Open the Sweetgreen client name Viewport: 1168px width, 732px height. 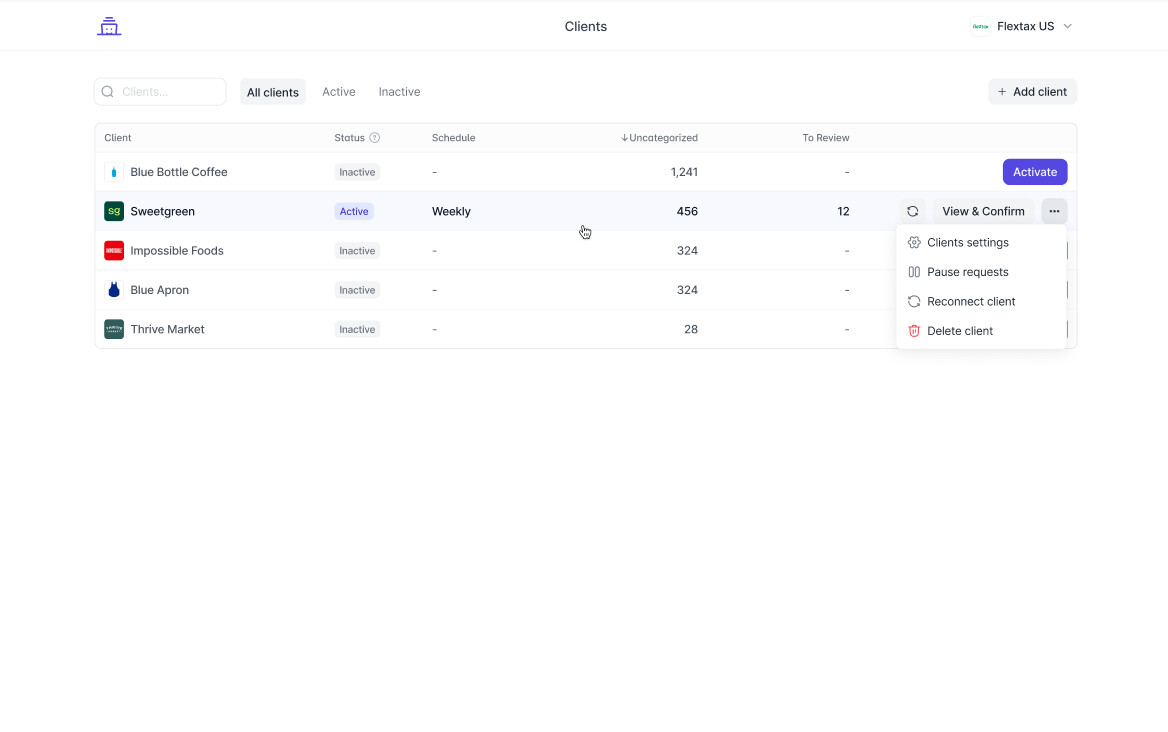162,211
